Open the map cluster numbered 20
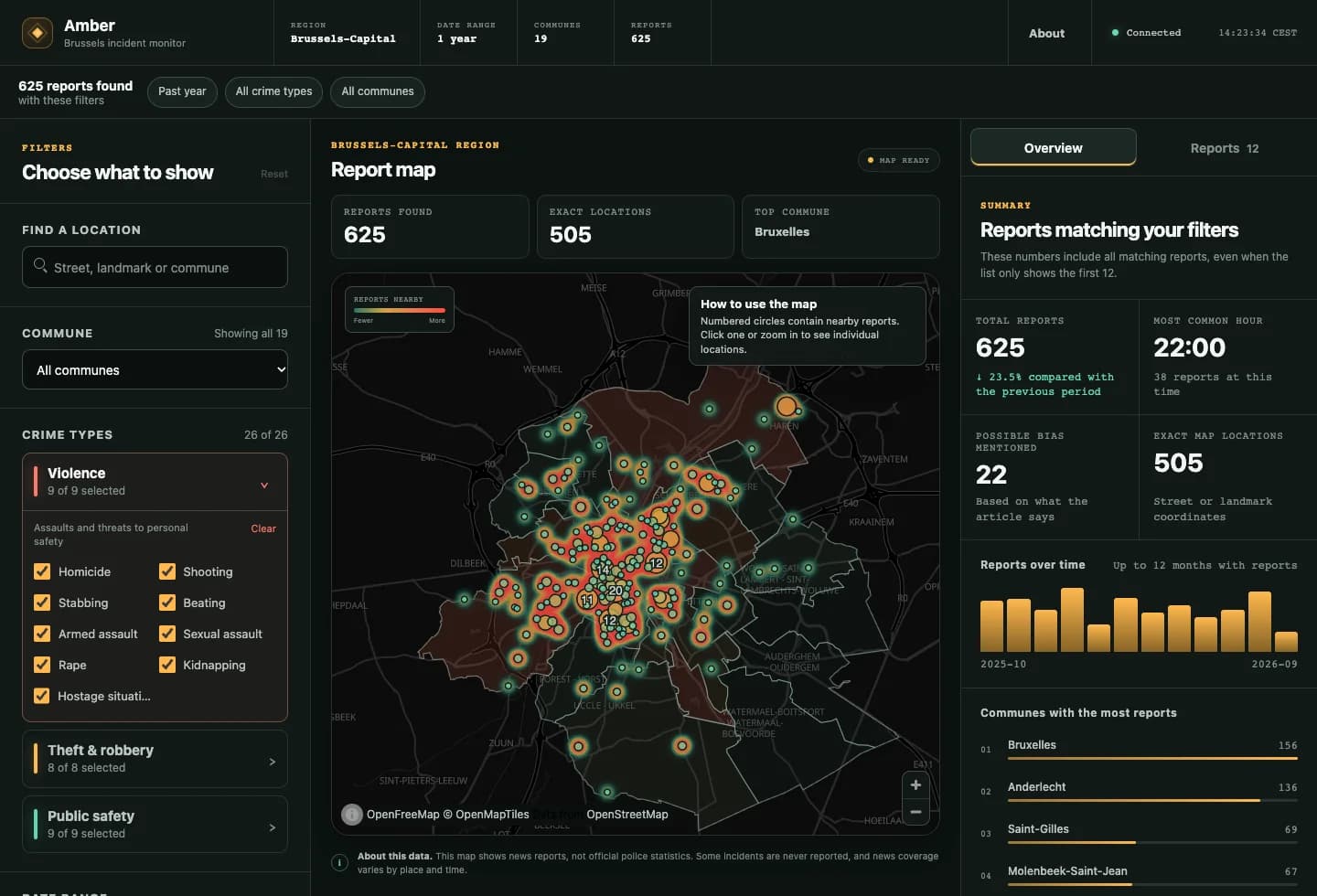This screenshot has width=1317, height=896. pyautogui.click(x=616, y=591)
